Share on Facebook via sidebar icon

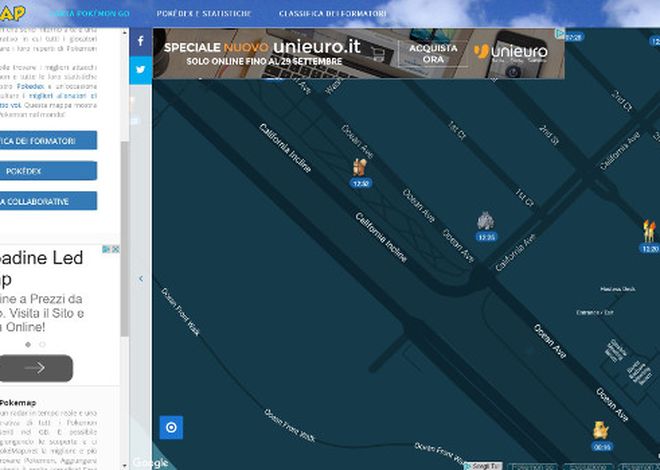pyautogui.click(x=141, y=42)
